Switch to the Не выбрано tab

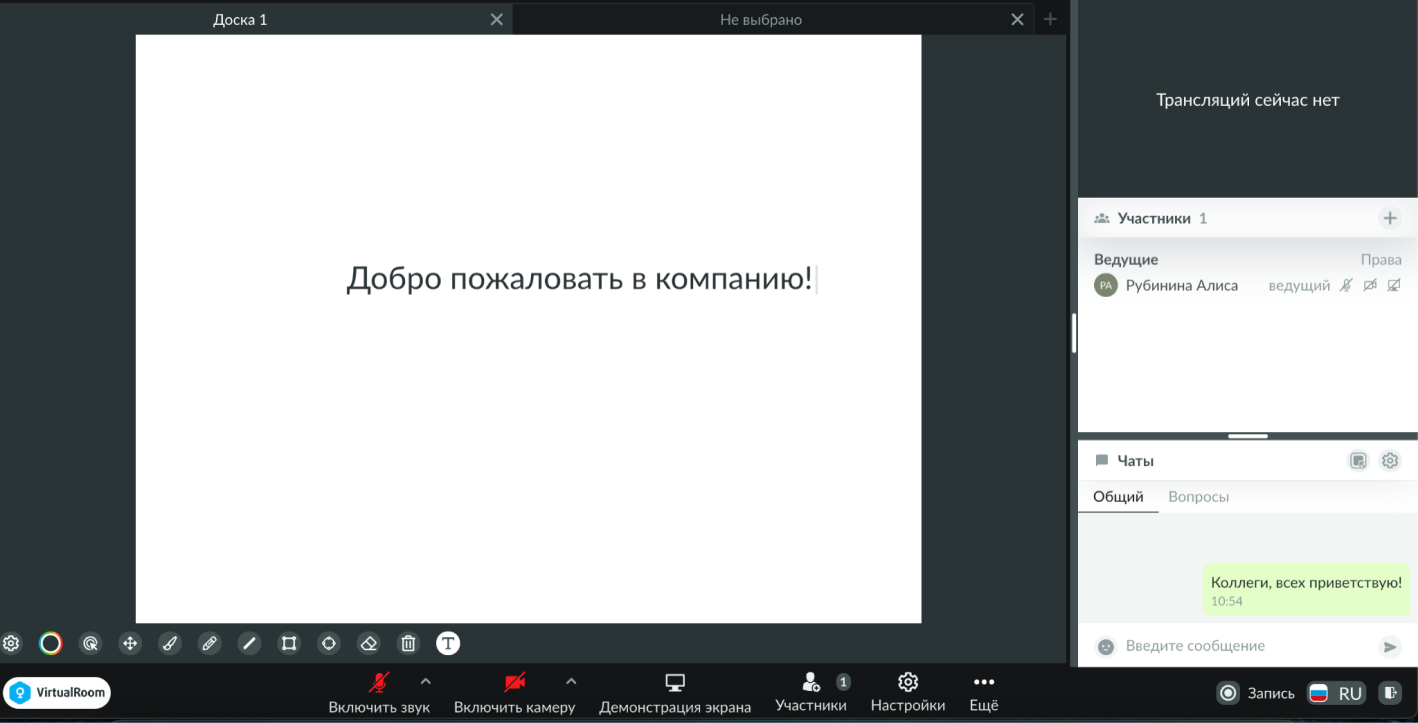pos(760,19)
